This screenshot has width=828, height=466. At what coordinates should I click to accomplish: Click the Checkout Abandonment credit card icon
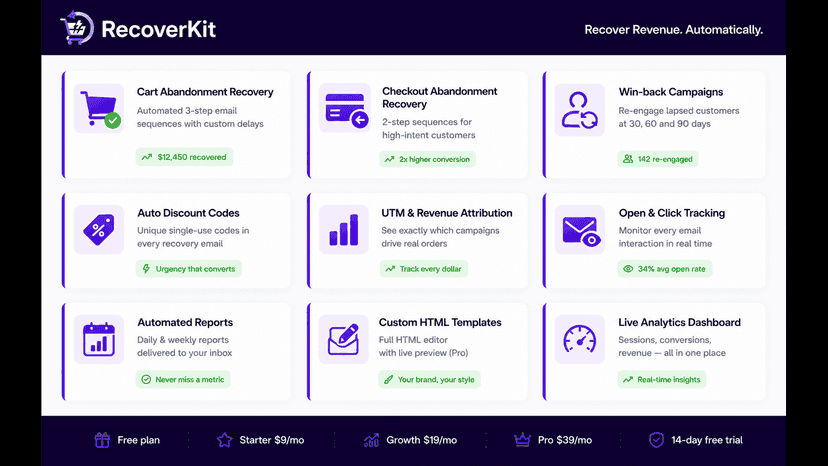click(x=345, y=109)
